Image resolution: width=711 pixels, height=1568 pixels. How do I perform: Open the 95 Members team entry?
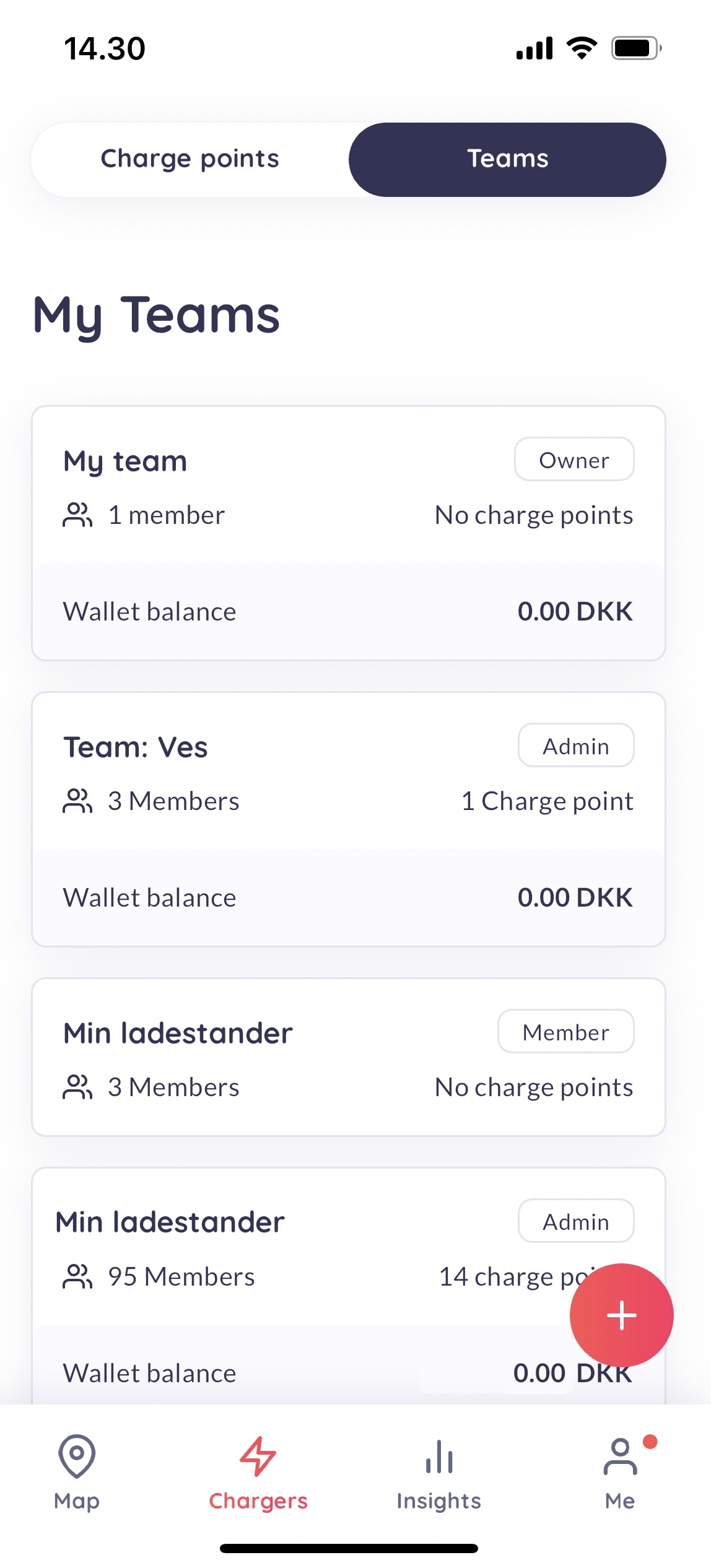pos(181,1277)
